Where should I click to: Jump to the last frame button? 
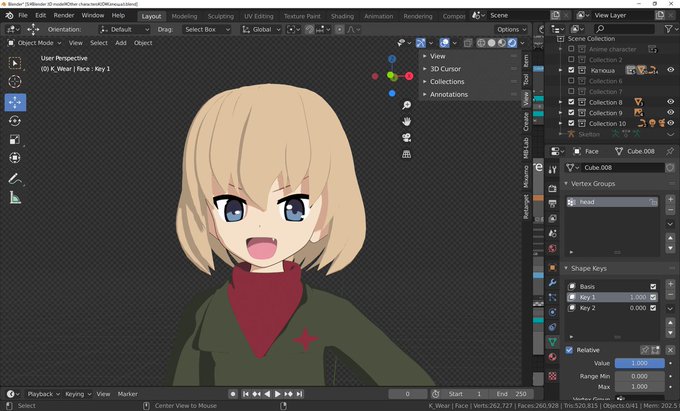pos(299,394)
